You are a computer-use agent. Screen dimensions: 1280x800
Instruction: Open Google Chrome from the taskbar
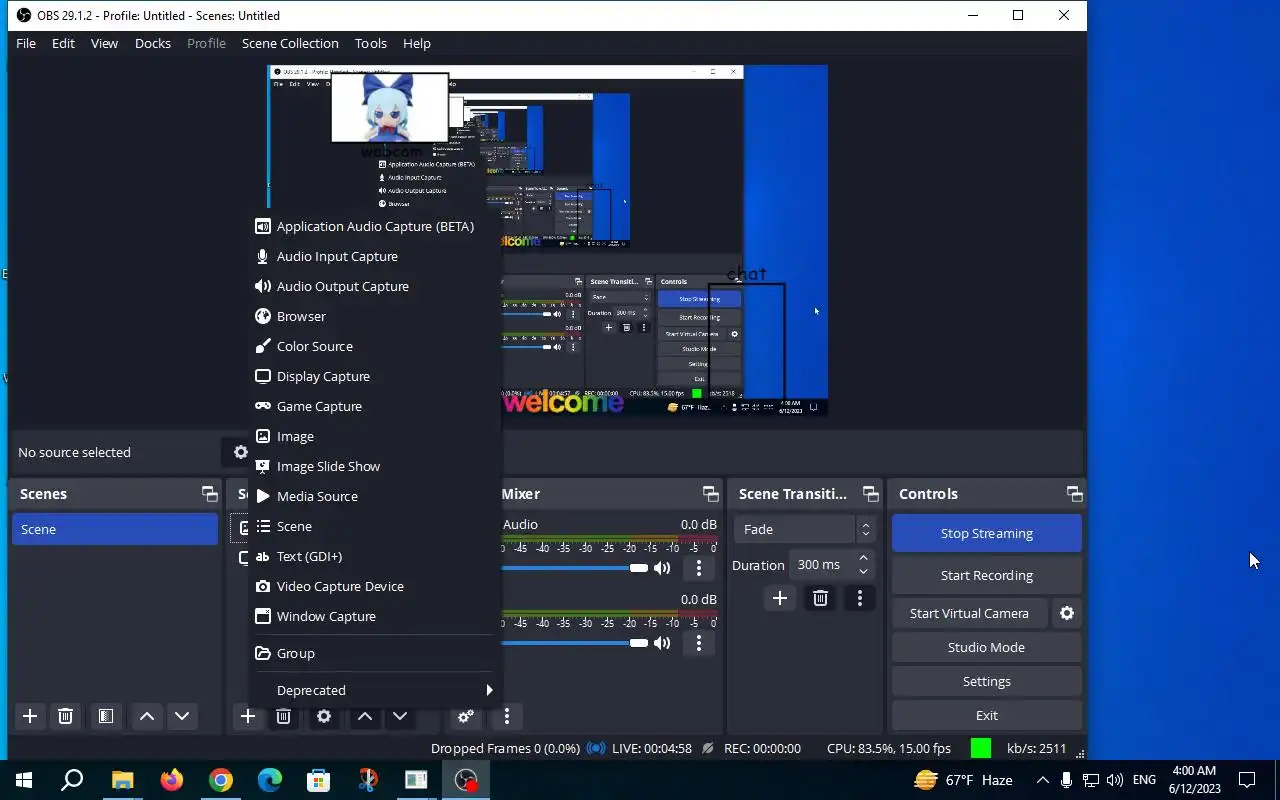click(221, 780)
